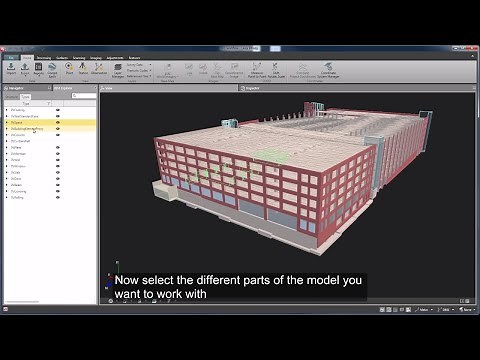
Task: Select the Point creation tool
Action: 69,68
